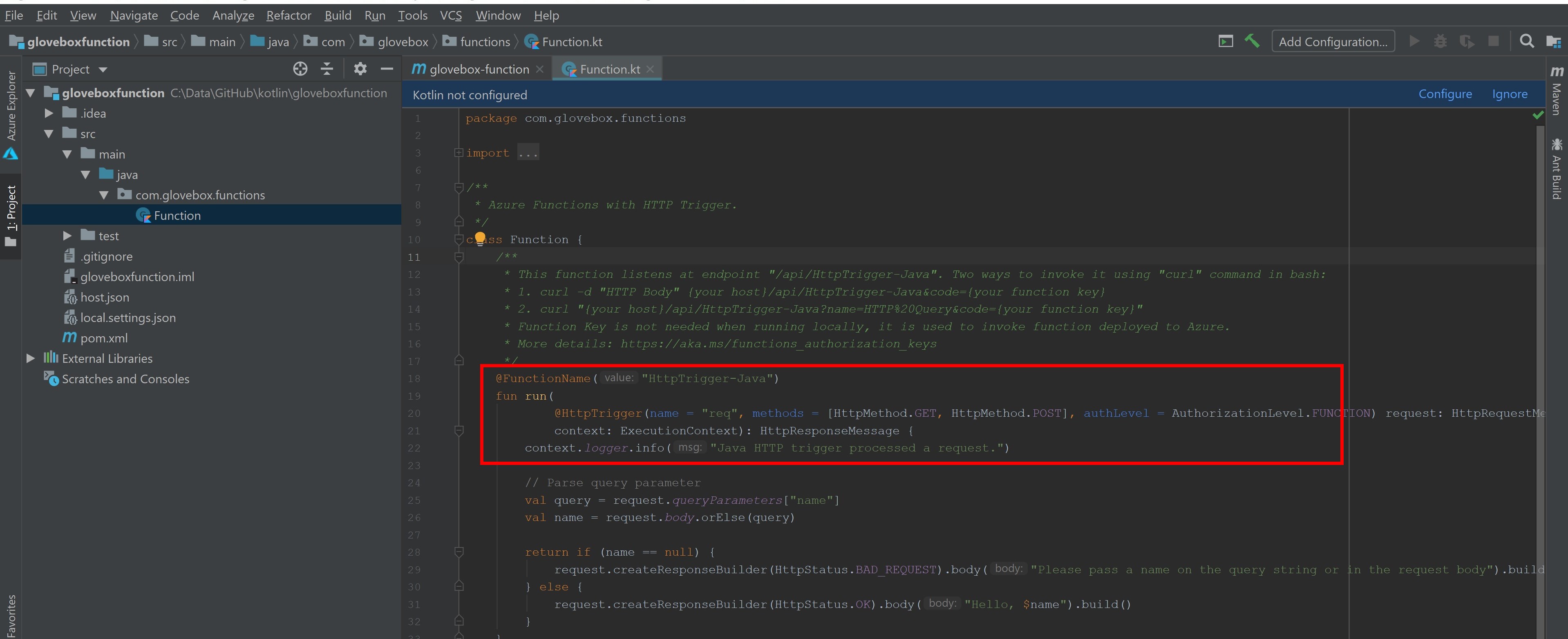Select pom.xml in the project tree
The height and width of the screenshot is (639, 1568).
tap(103, 338)
